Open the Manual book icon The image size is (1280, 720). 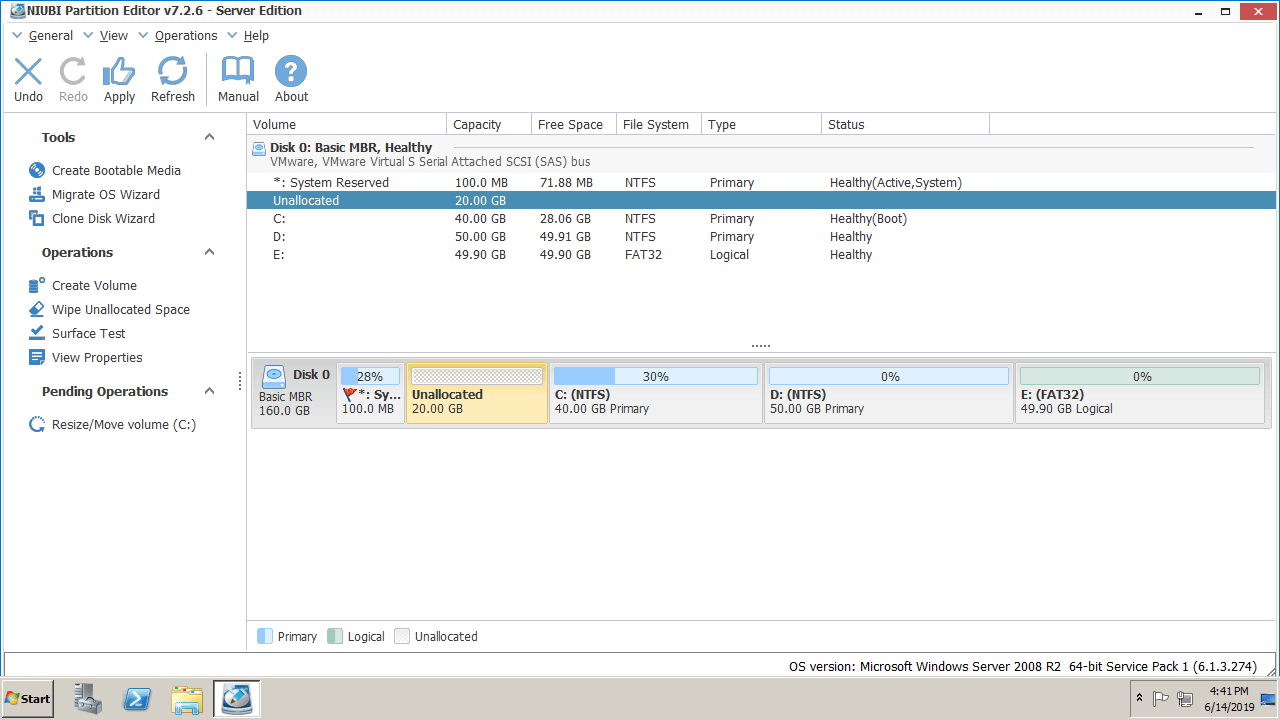[238, 79]
